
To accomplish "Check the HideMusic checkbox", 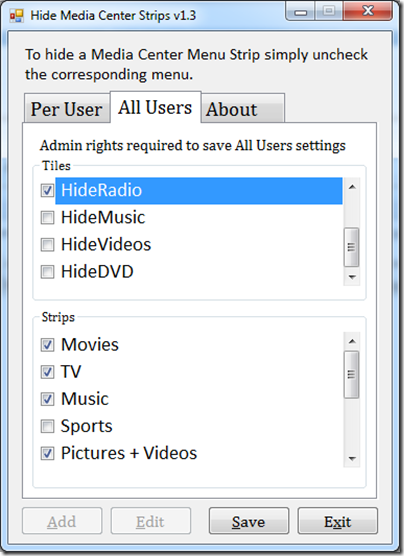I will [48, 217].
